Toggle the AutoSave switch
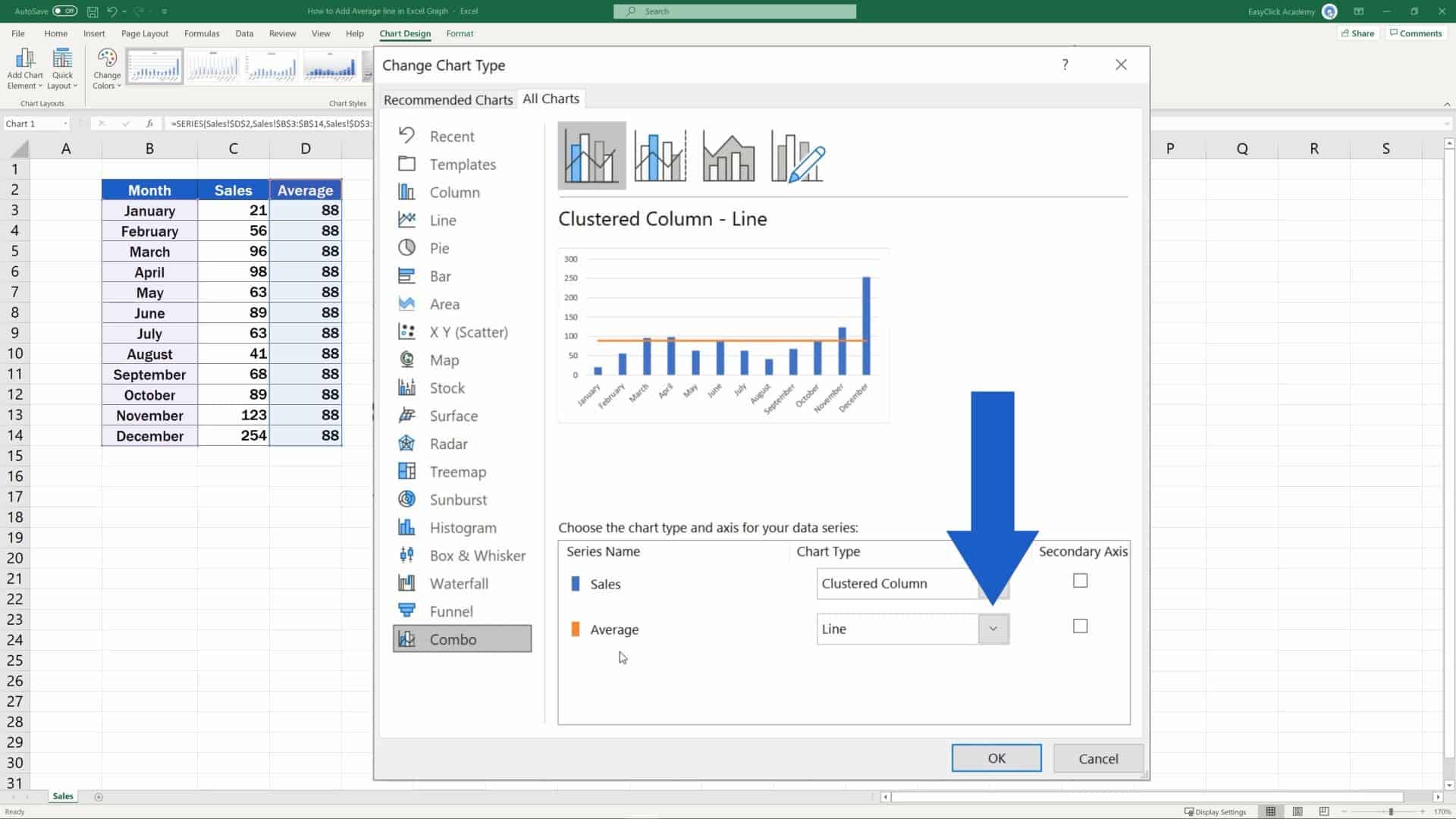Screen dimensions: 1456x819 pyautogui.click(x=64, y=11)
